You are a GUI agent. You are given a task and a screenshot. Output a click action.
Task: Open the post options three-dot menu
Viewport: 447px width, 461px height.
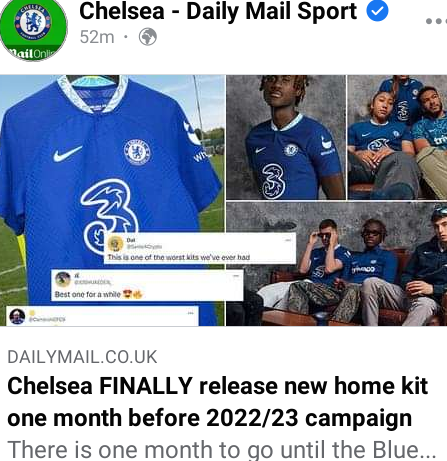pyautogui.click(x=437, y=21)
